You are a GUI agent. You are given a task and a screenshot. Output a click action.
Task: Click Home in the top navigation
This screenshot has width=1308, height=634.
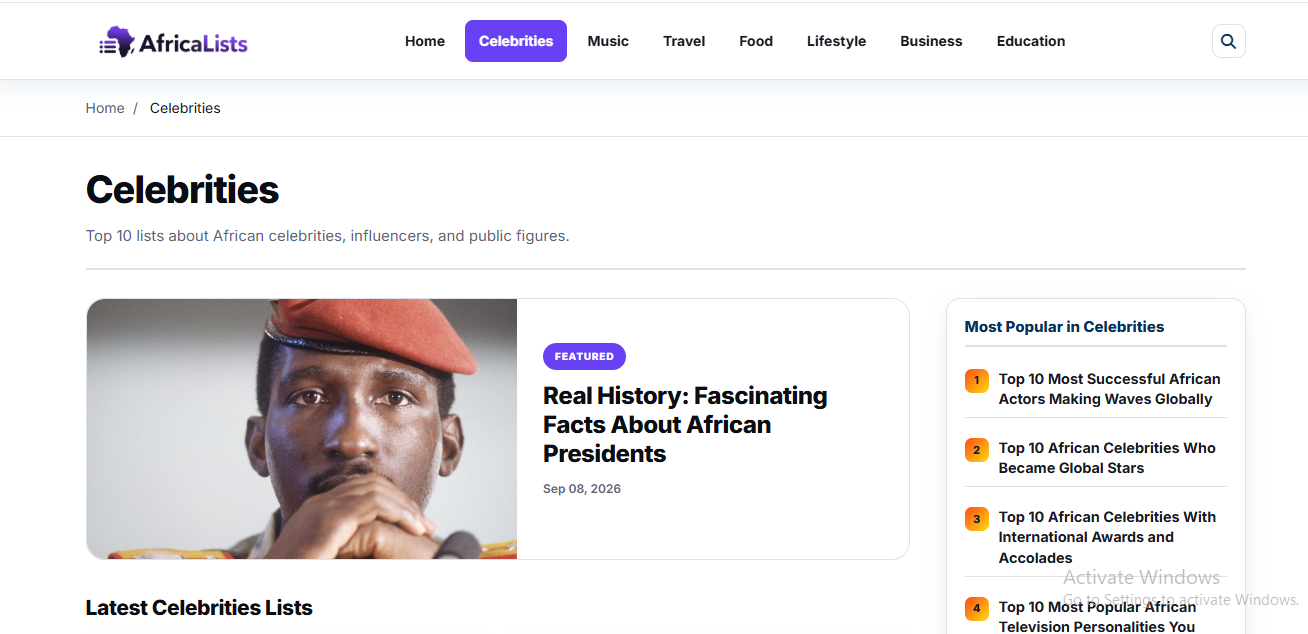425,41
